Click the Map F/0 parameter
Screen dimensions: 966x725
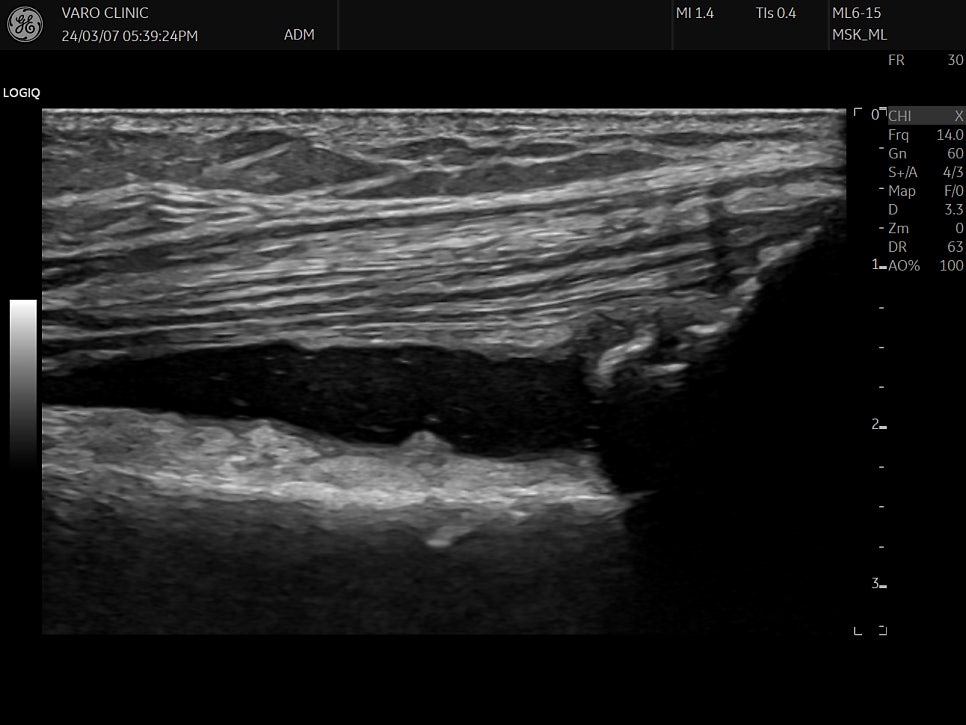coord(925,191)
